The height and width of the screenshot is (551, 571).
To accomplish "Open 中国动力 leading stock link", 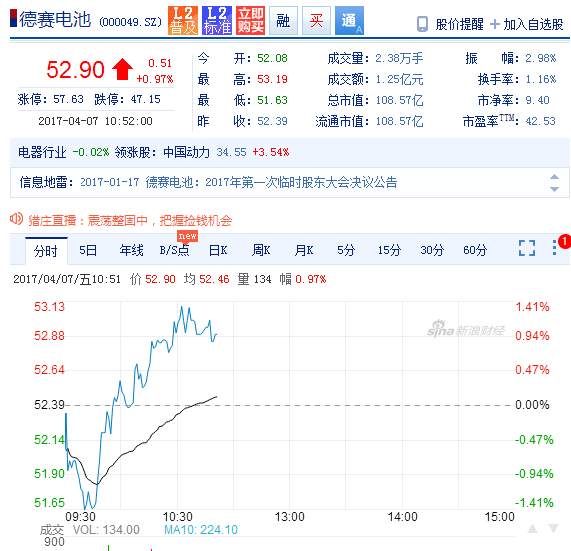I will (x=186, y=152).
